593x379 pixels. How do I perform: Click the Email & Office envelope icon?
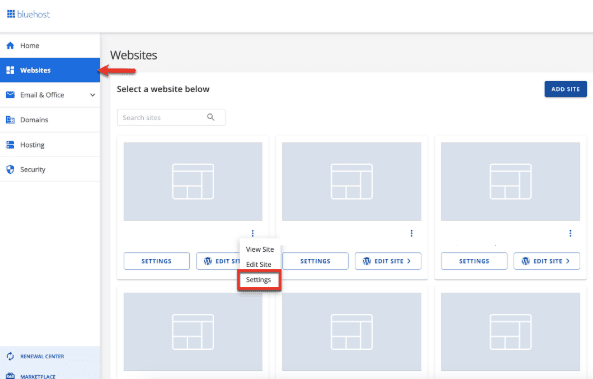(x=10, y=95)
